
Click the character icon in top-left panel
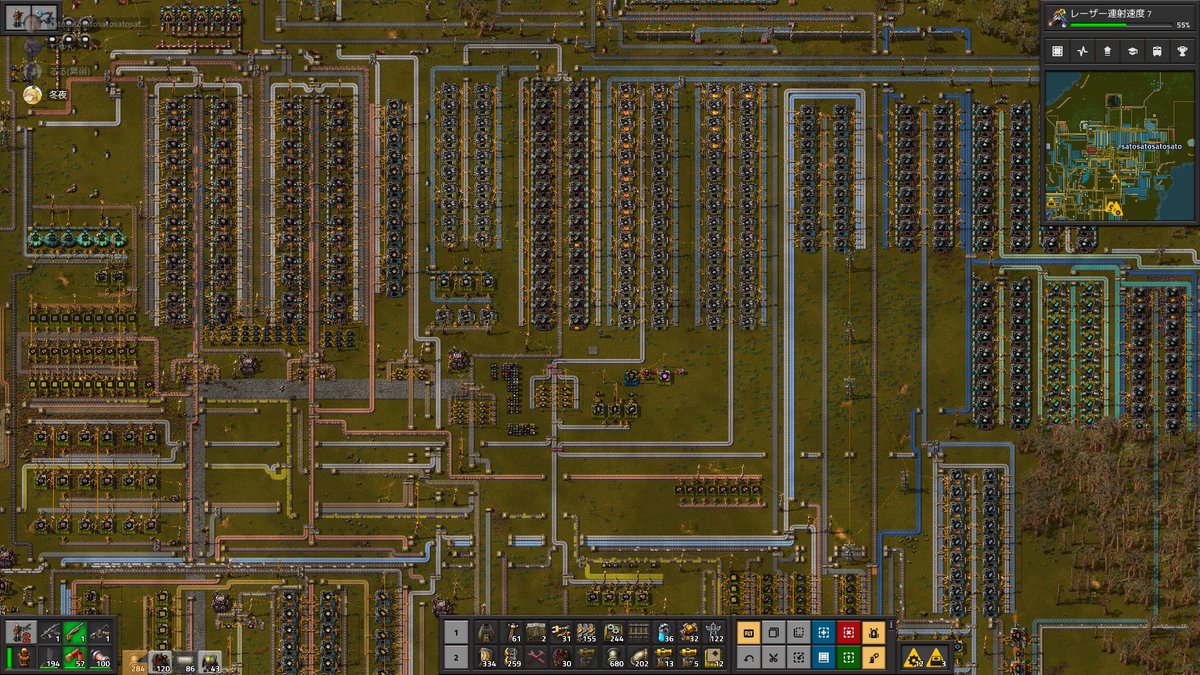[18, 17]
